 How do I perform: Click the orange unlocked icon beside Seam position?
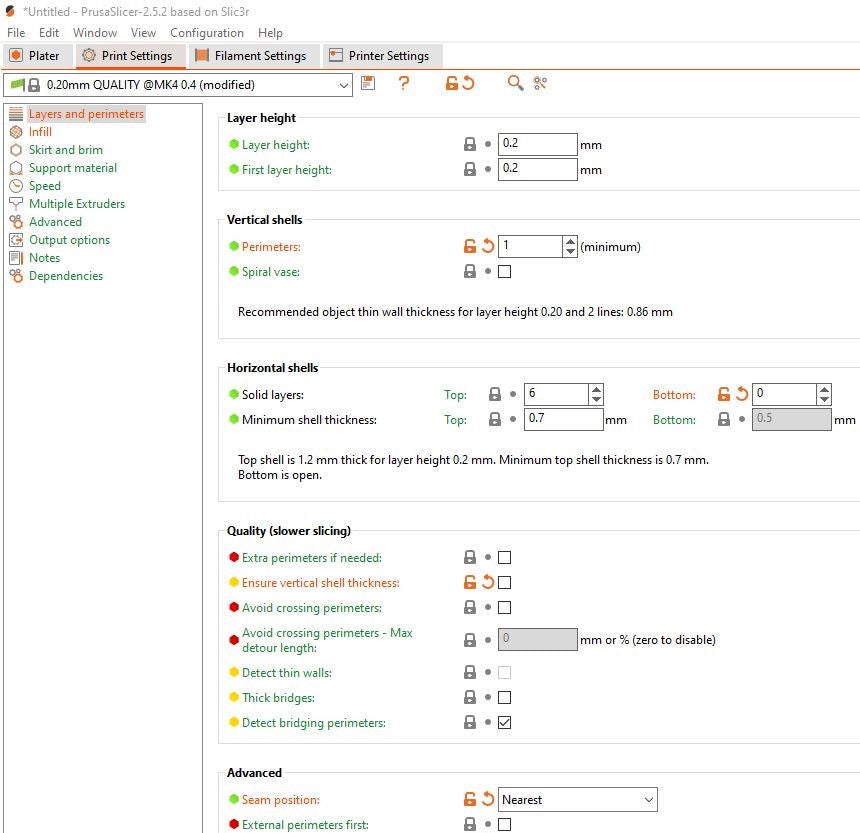pyautogui.click(x=470, y=800)
